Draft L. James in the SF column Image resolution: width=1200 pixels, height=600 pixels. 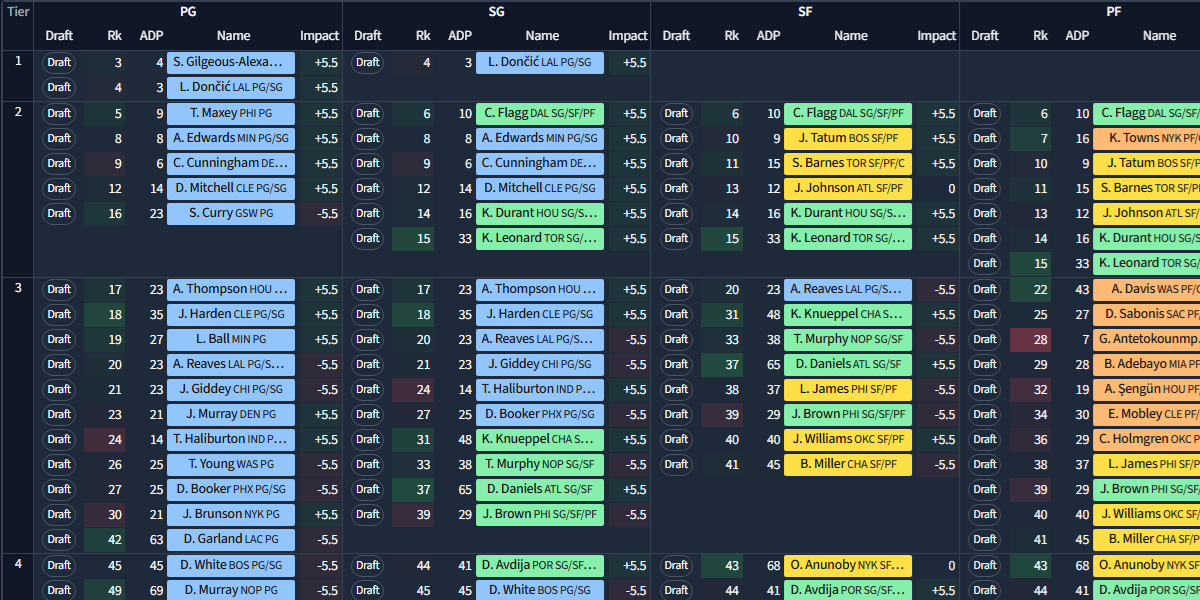point(676,390)
